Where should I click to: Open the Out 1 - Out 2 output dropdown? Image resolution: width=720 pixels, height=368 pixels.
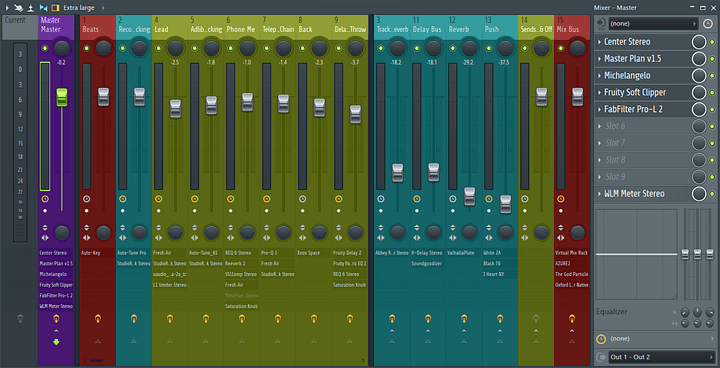pos(661,357)
